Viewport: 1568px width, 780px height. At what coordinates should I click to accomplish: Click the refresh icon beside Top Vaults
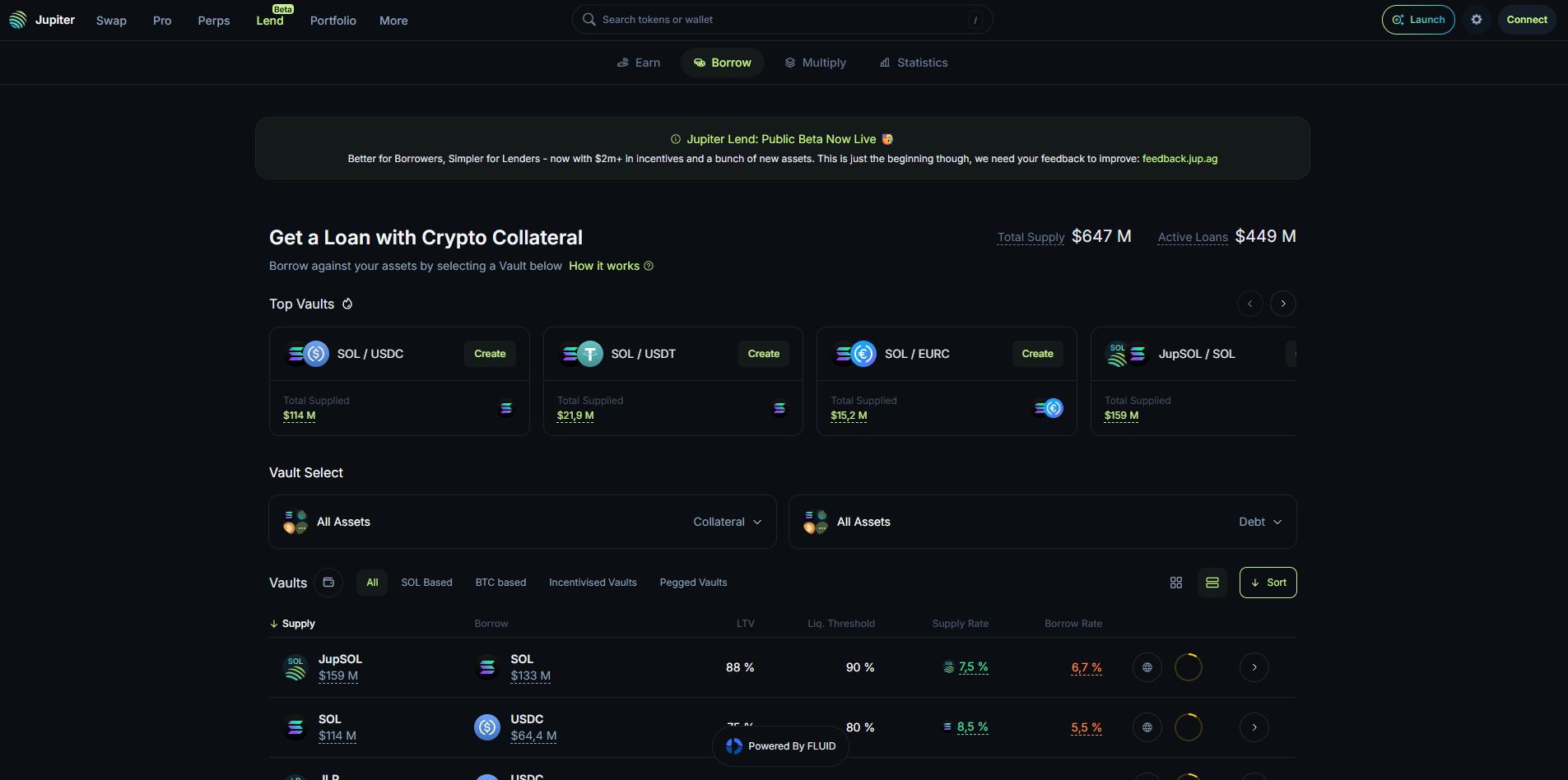pyautogui.click(x=347, y=304)
